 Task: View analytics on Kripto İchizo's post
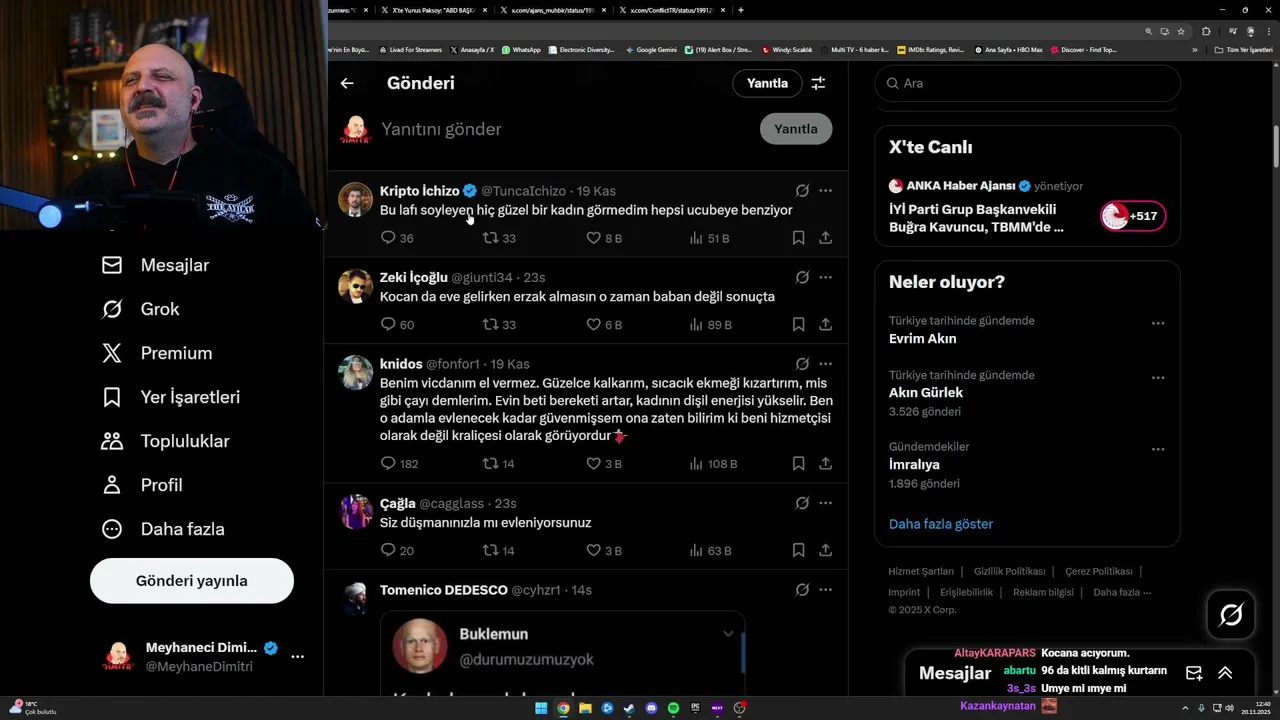click(x=696, y=238)
